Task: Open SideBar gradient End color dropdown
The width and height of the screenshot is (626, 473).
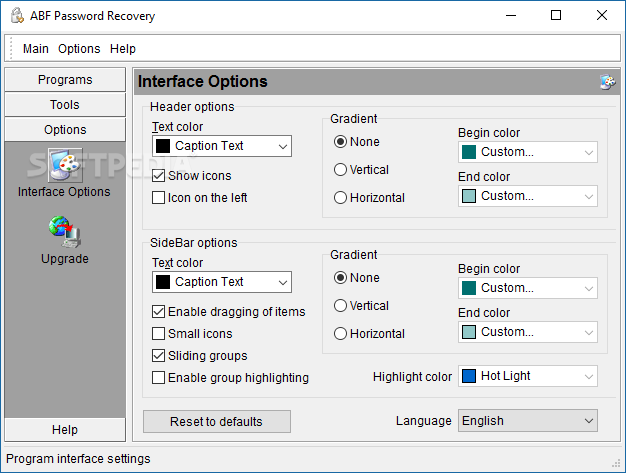Action: tap(528, 332)
